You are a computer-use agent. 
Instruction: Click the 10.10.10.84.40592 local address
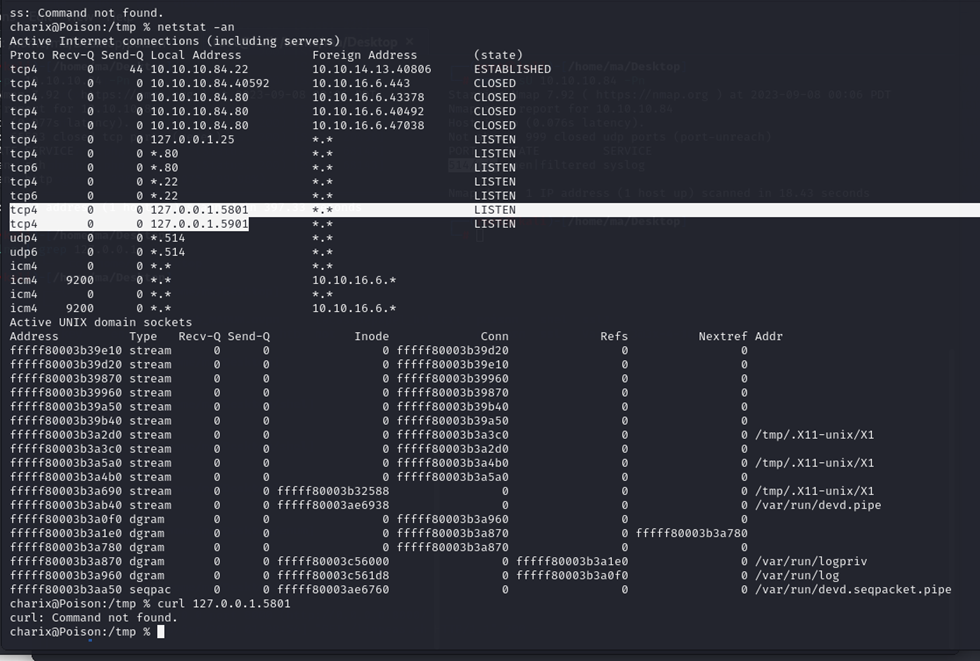pos(210,84)
